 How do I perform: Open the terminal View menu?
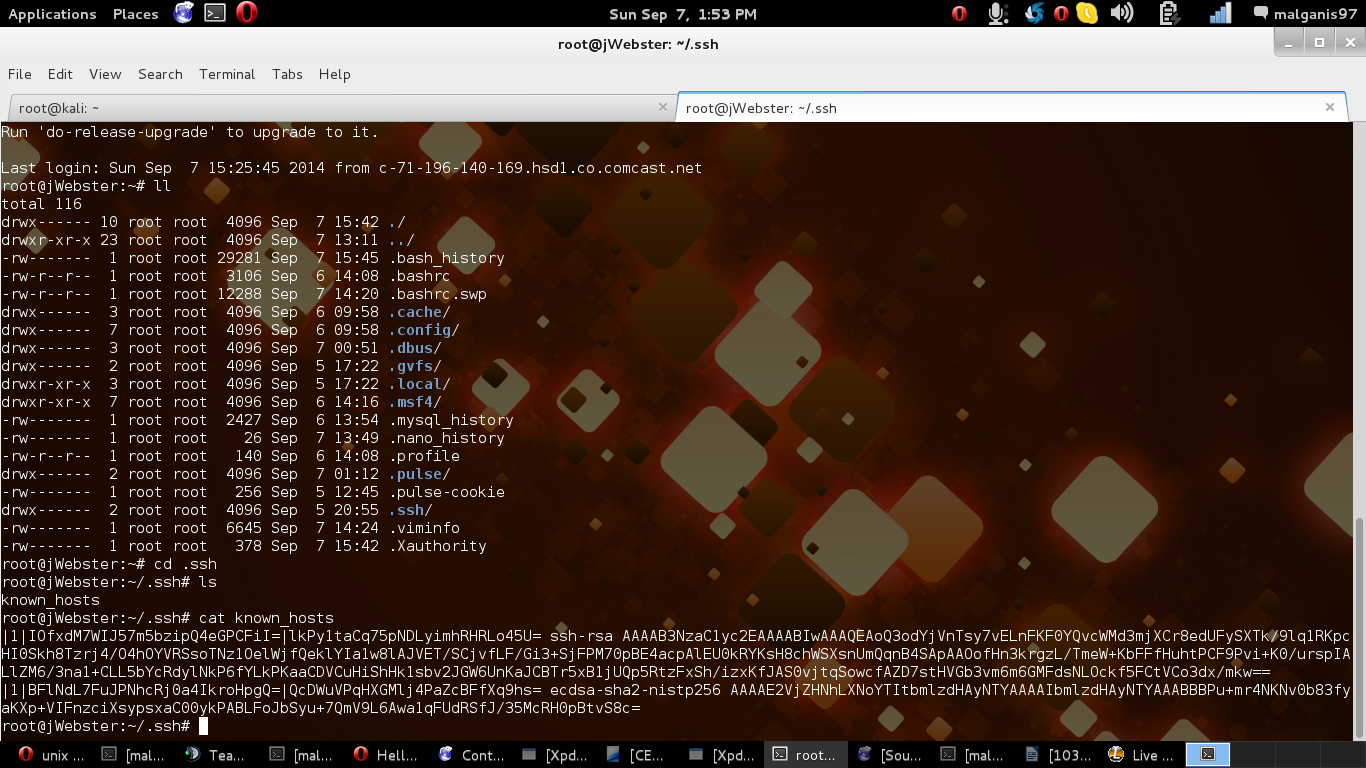click(105, 74)
